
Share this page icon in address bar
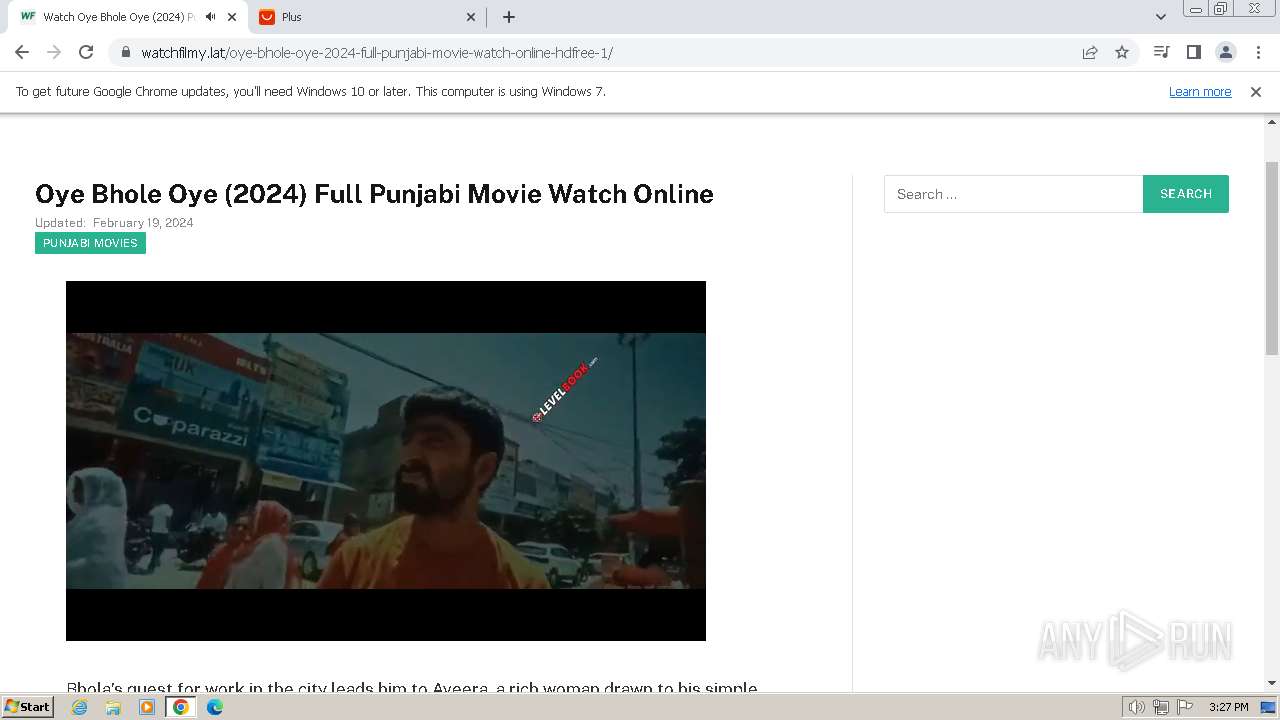click(1090, 52)
